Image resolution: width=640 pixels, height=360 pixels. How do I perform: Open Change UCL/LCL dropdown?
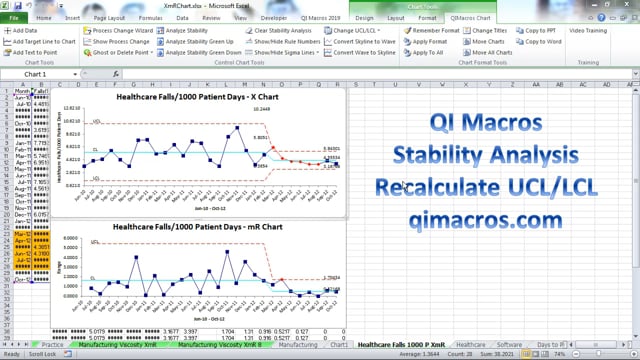click(378, 31)
